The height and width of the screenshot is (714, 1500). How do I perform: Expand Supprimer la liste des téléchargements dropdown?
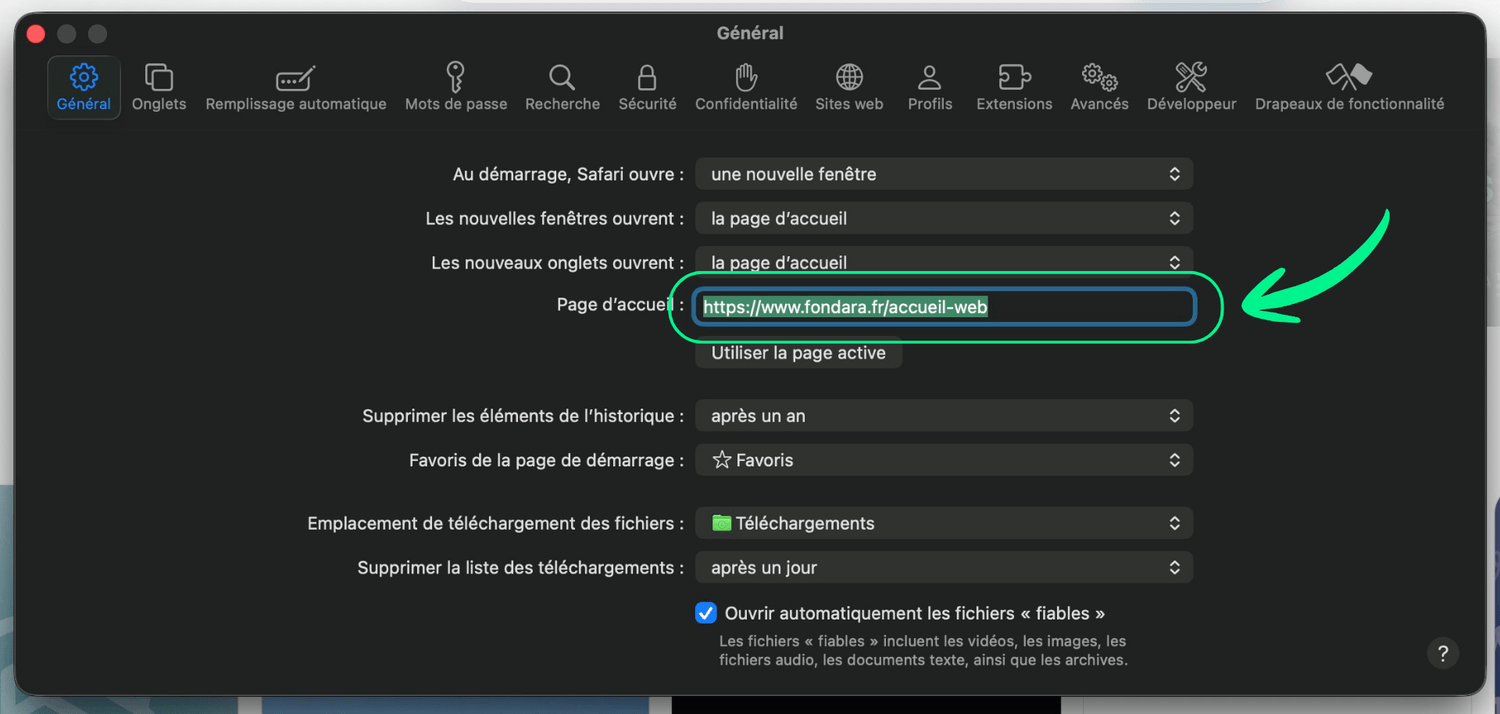point(944,567)
